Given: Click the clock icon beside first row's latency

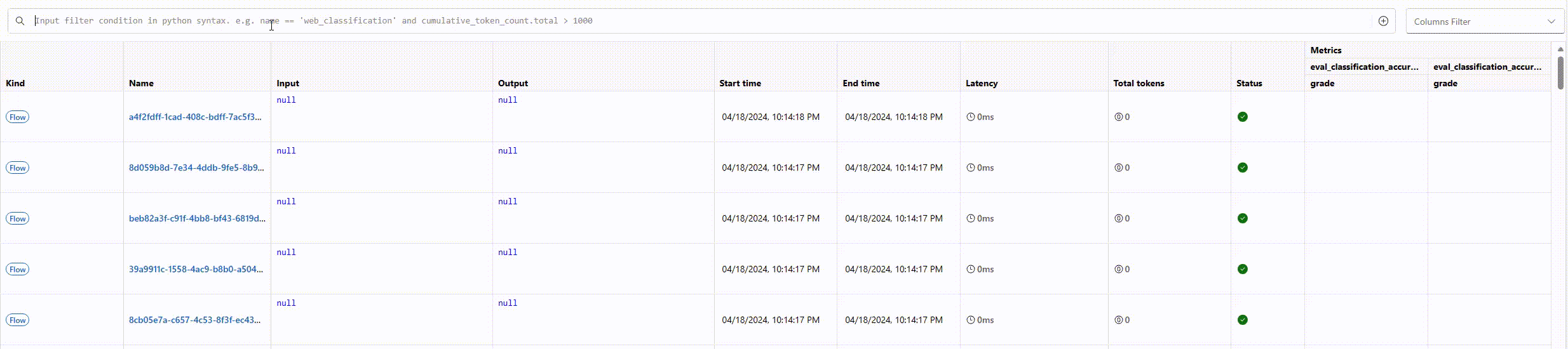Looking at the screenshot, I should click(971, 117).
